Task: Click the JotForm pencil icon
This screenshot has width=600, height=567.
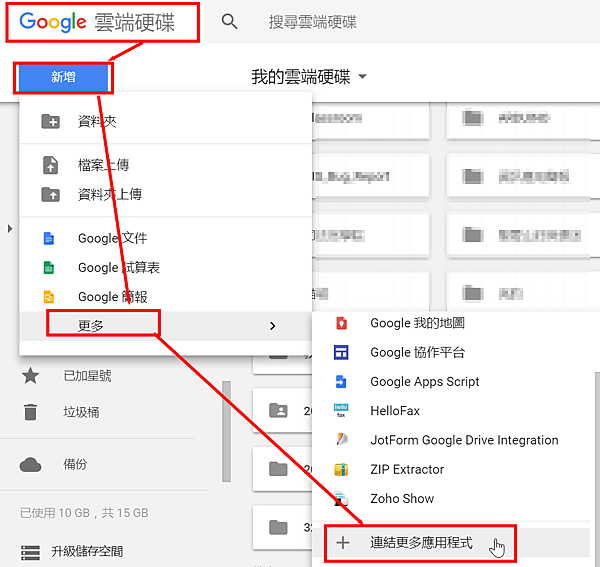Action: (342, 440)
